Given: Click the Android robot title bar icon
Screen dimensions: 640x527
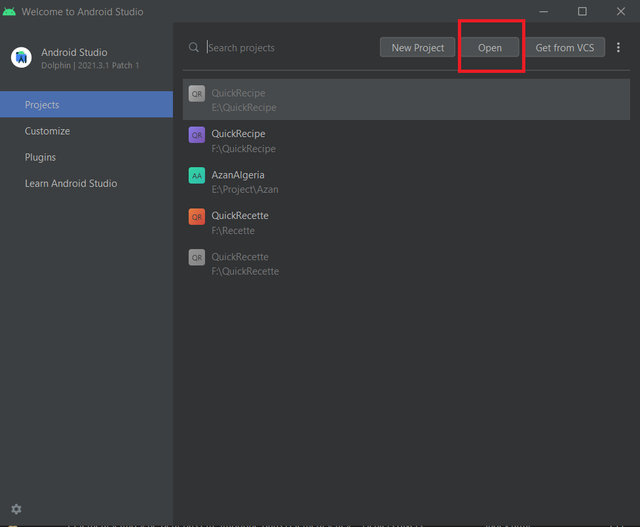Looking at the screenshot, I should tap(9, 11).
